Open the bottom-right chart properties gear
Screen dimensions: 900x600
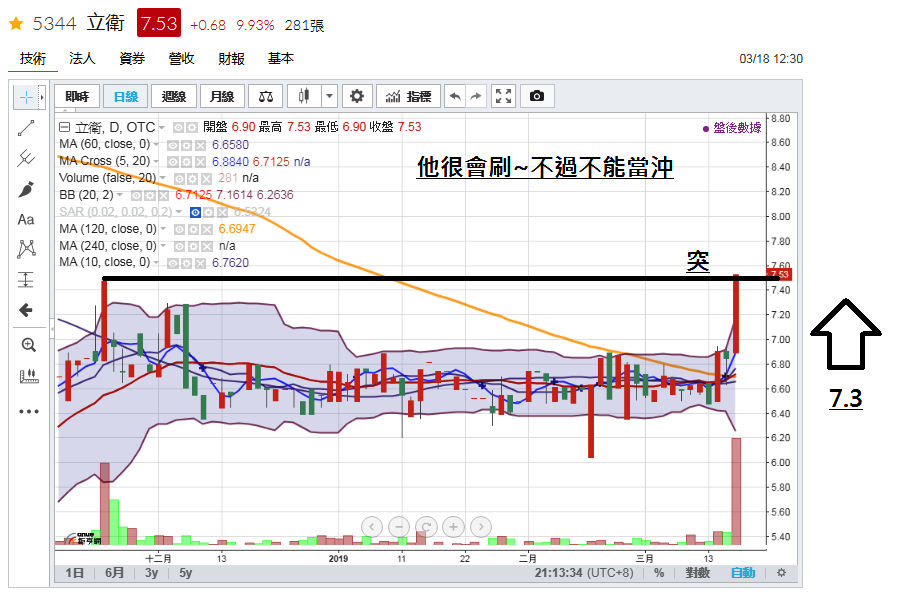[781, 572]
